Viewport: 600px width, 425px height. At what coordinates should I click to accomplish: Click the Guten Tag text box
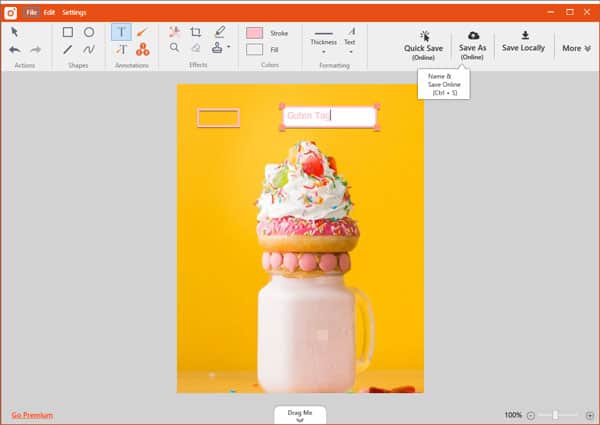pos(328,116)
